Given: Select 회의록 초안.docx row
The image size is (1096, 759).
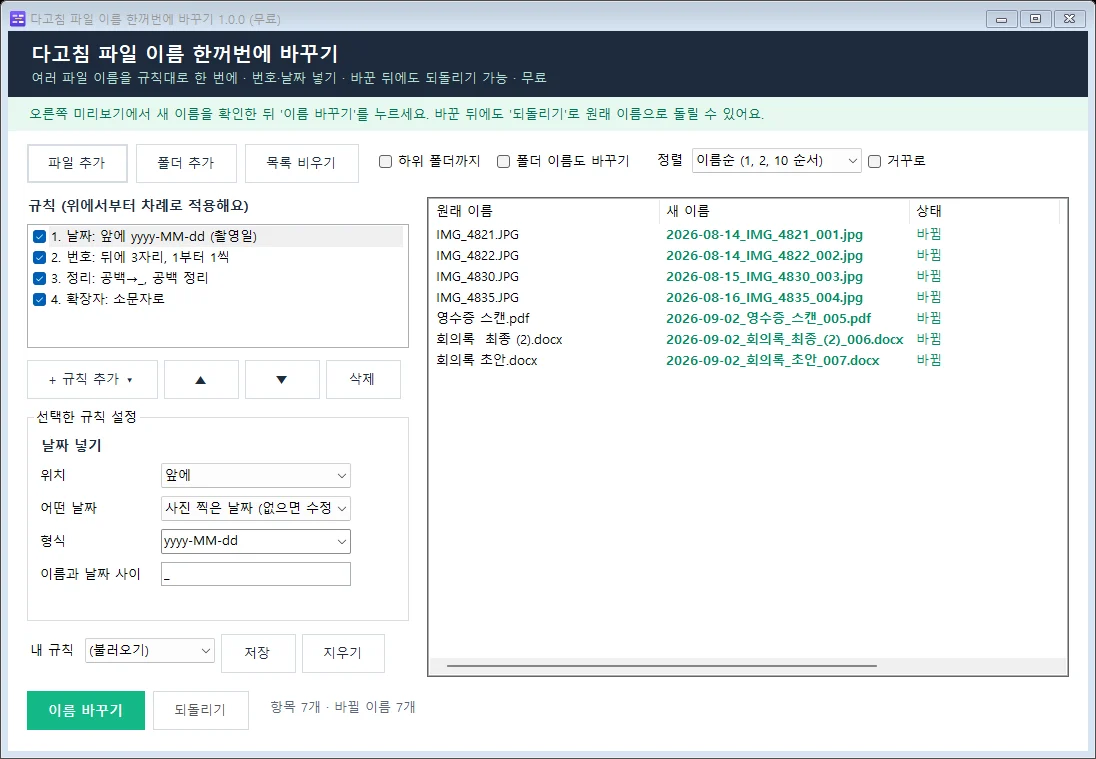Looking at the screenshot, I should pyautogui.click(x=486, y=361).
